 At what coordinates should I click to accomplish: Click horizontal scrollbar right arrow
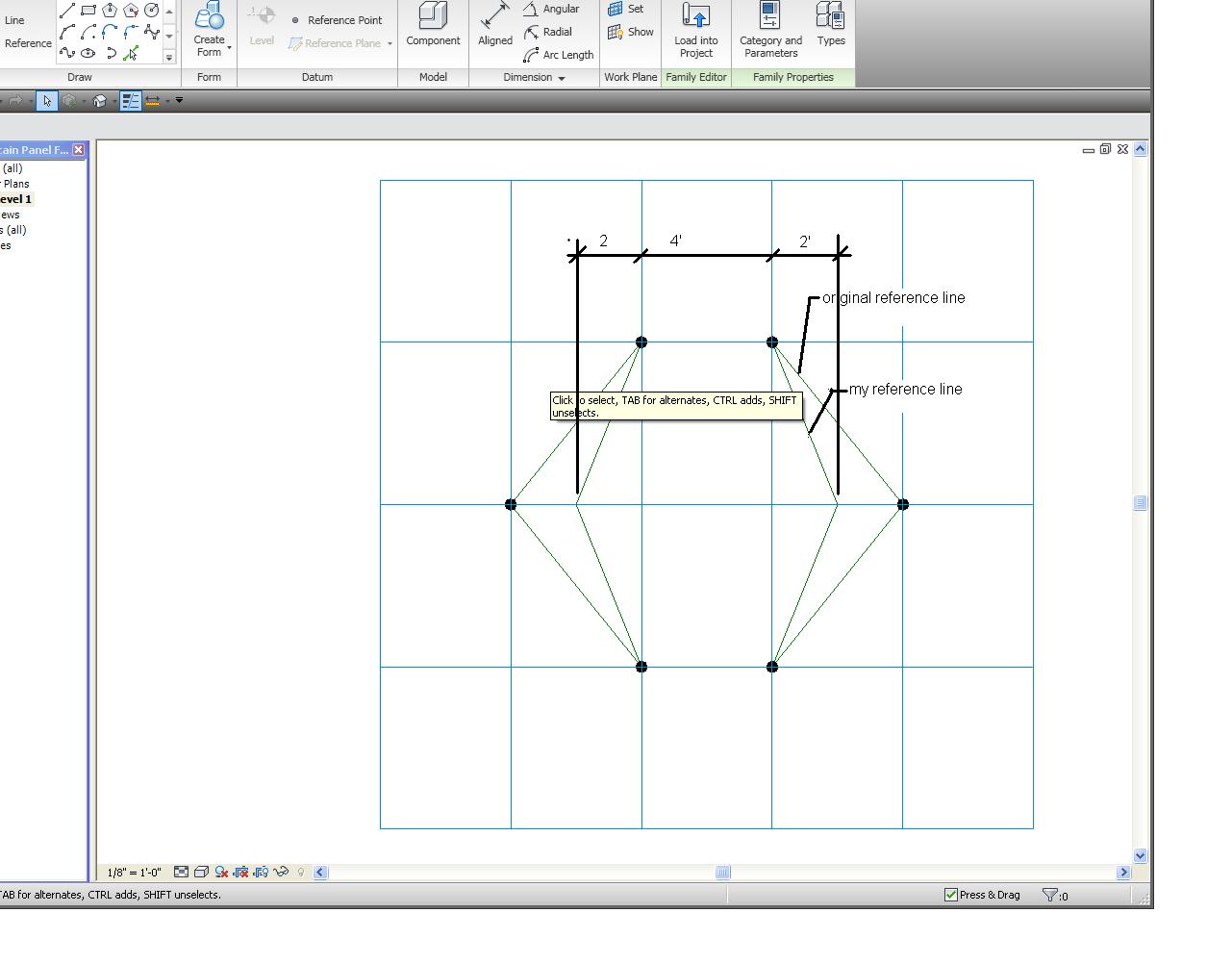click(x=1123, y=873)
